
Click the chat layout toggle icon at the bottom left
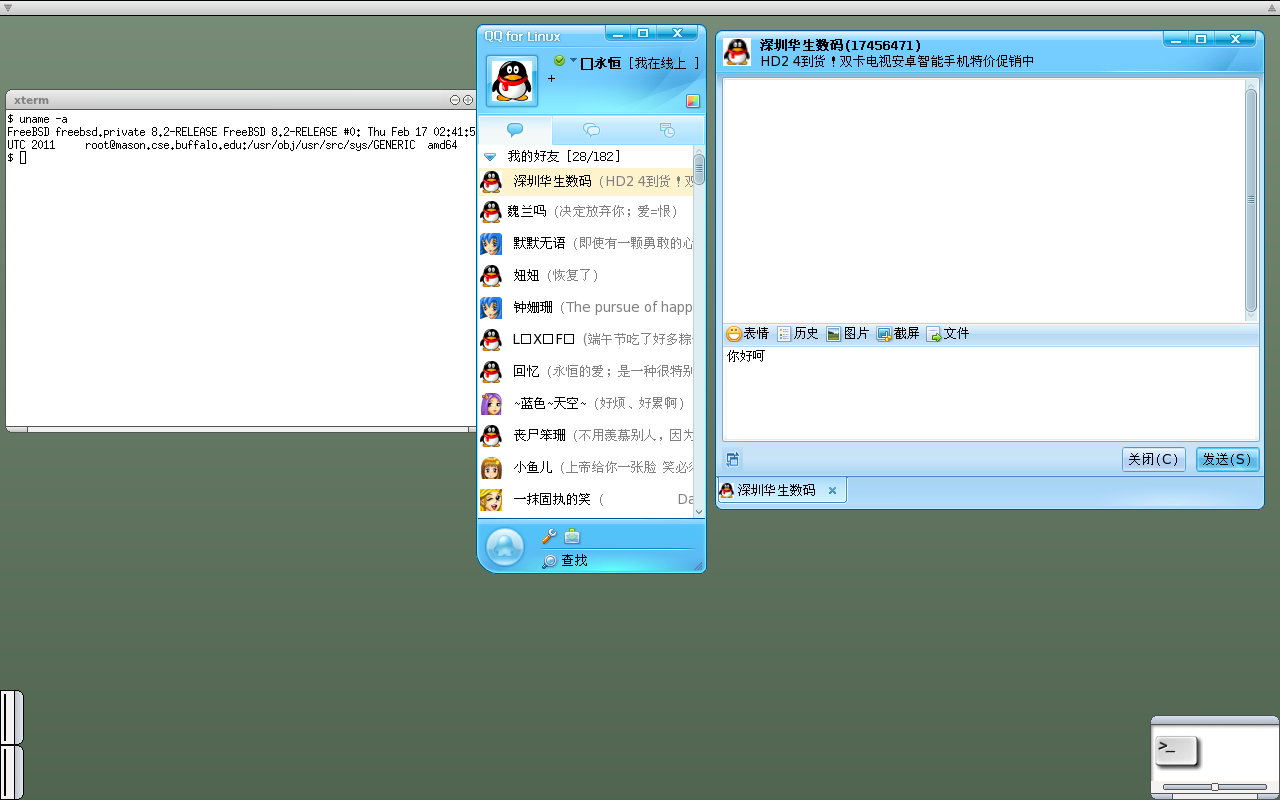coord(733,459)
